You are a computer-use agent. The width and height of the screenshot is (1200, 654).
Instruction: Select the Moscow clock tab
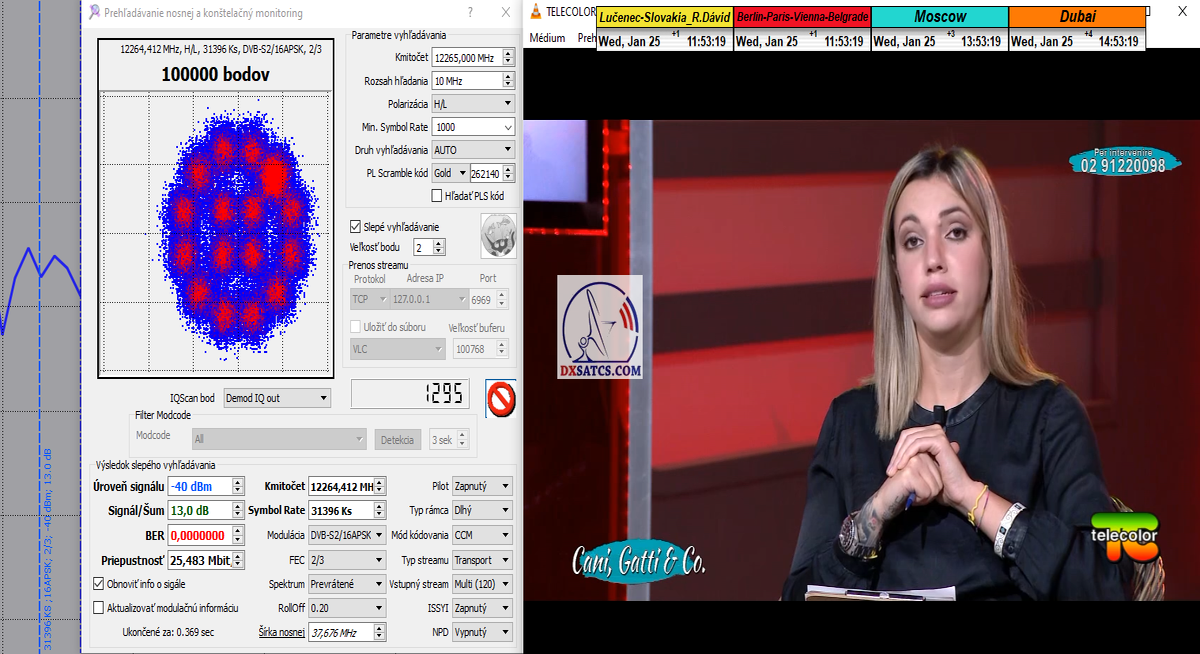939,17
